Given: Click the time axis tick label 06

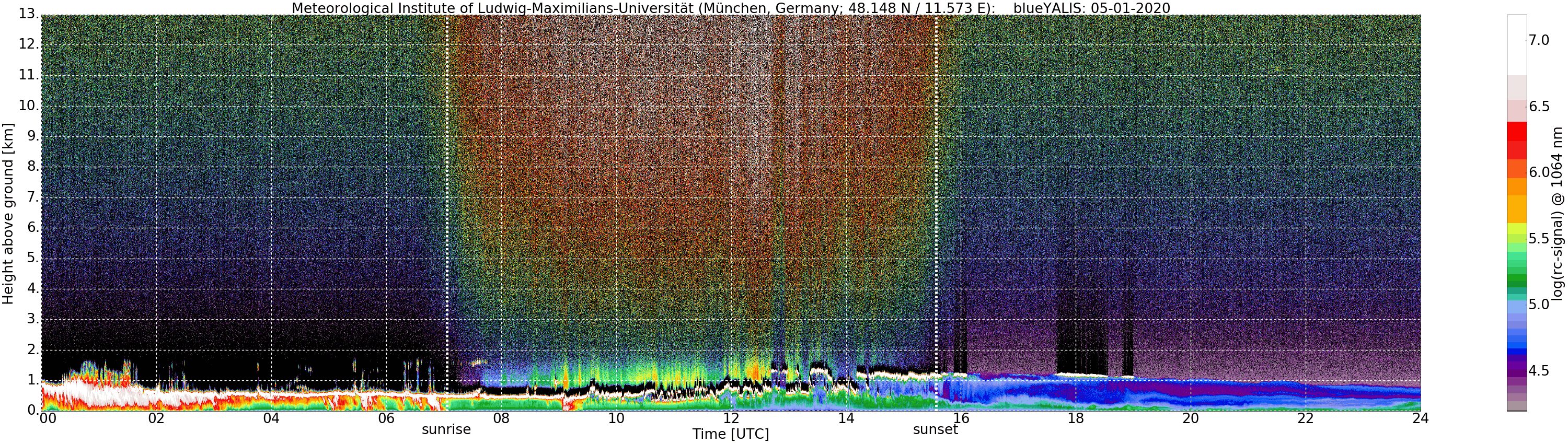Looking at the screenshot, I should click(387, 418).
